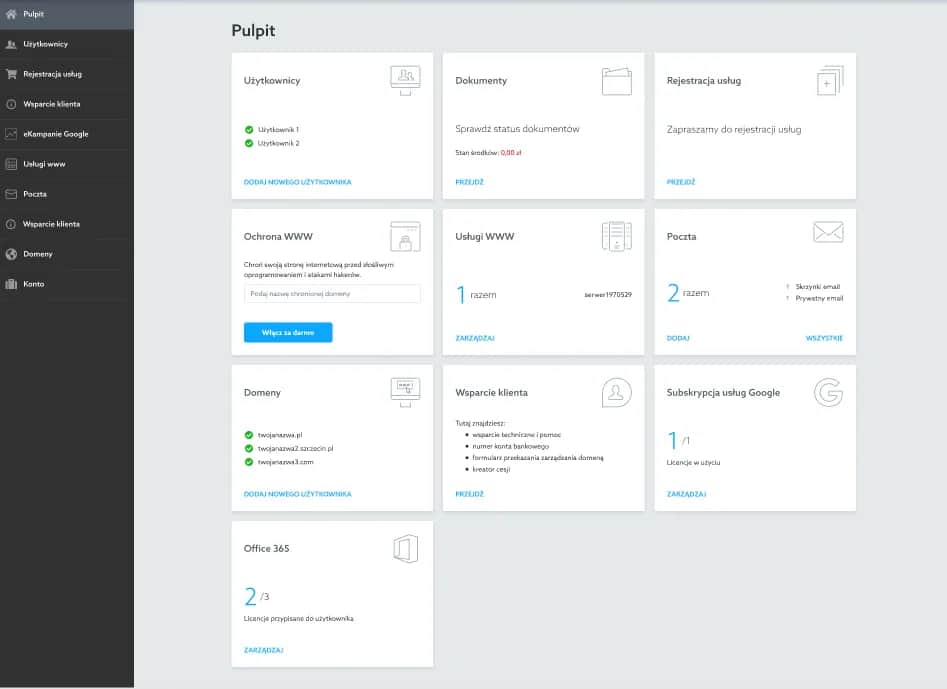Click the Ochrona WWW padlock browser icon
The height and width of the screenshot is (689, 947).
point(405,237)
